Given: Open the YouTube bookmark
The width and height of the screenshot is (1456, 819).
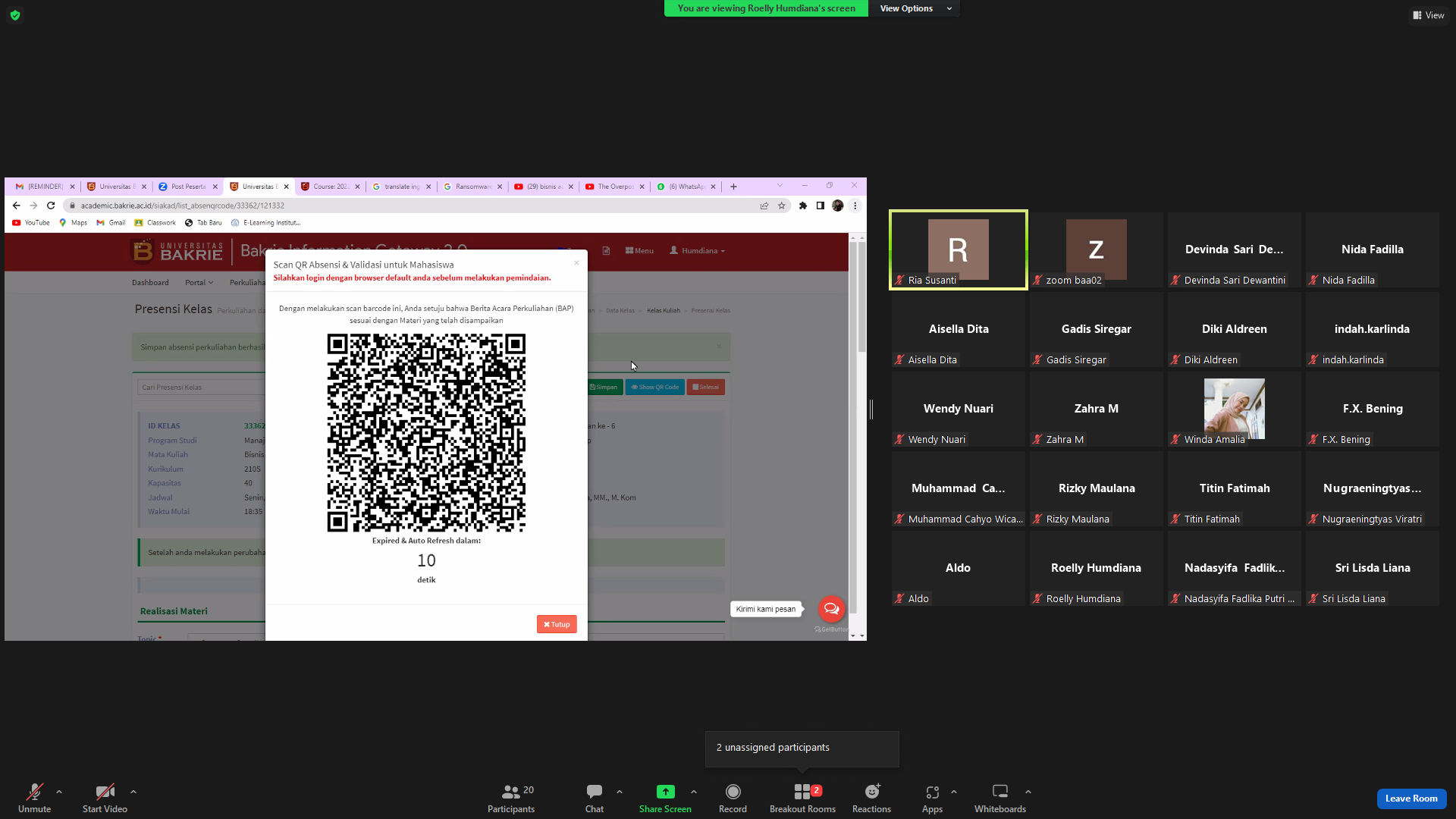Looking at the screenshot, I should [31, 223].
